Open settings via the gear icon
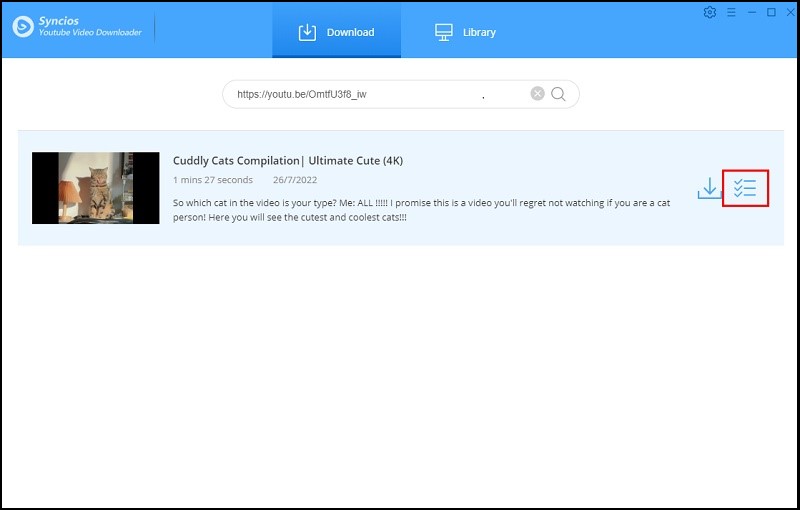This screenshot has height=510, width=800. [710, 12]
